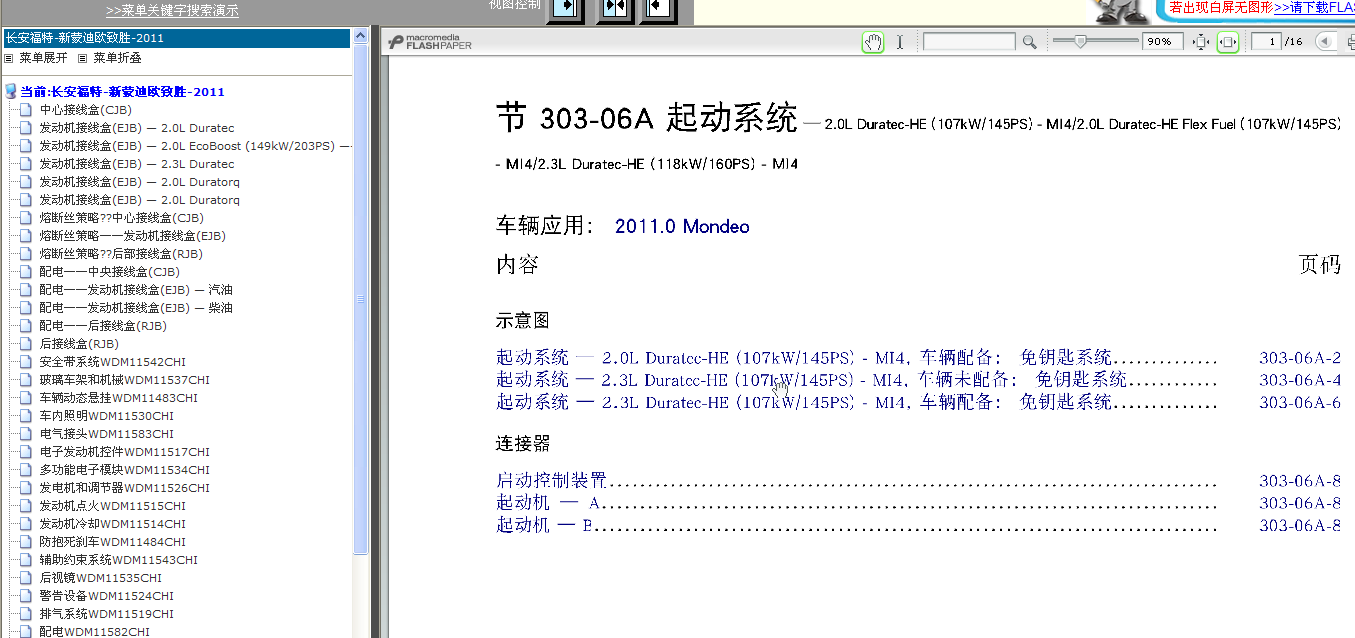Open 配电——发动机接线盒(EJB) — 汽油
This screenshot has width=1355, height=638.
pyautogui.click(x=136, y=290)
